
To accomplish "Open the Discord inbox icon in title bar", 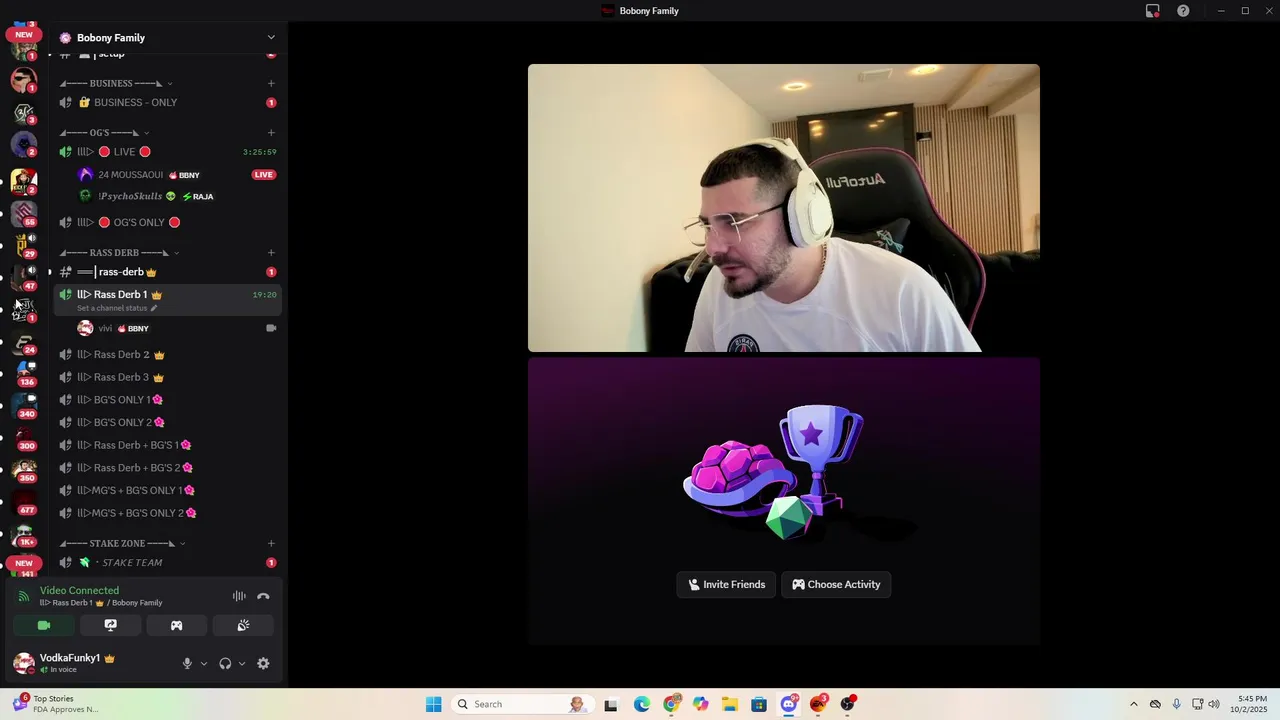I will (1153, 11).
